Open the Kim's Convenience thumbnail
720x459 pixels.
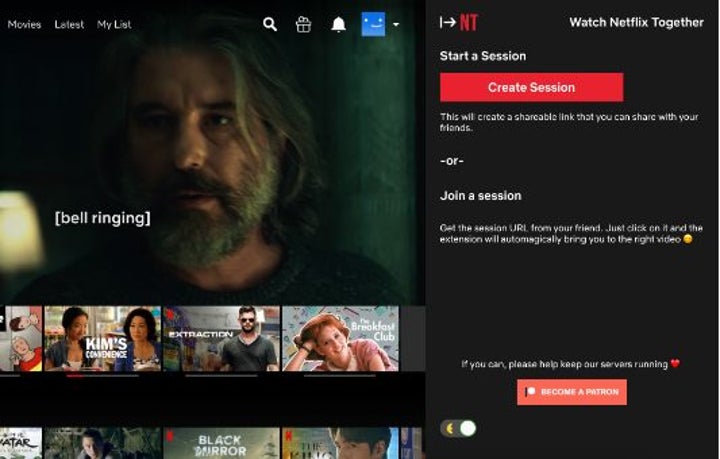(102, 339)
